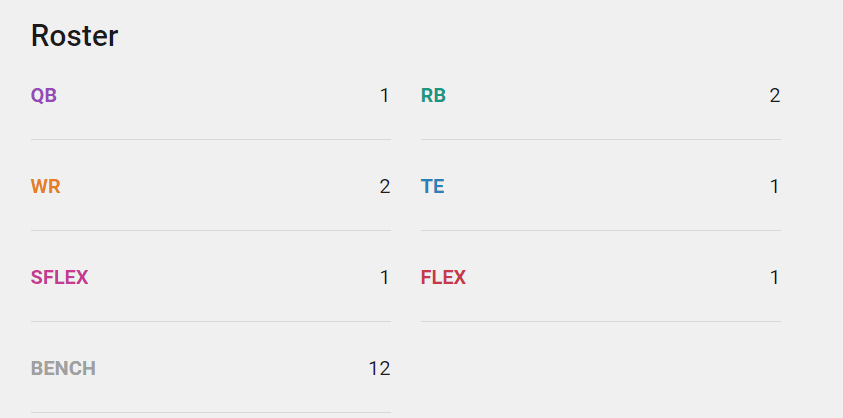The height and width of the screenshot is (418, 843).
Task: Click the RB slot count value
Action: (x=774, y=96)
